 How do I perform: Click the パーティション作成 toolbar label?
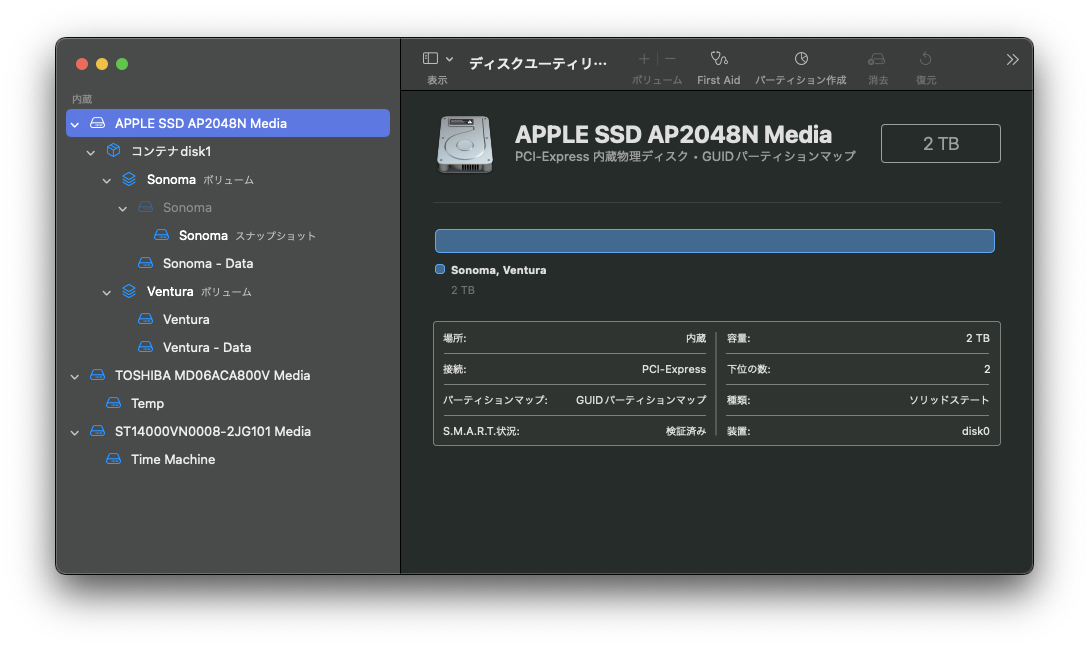click(801, 81)
